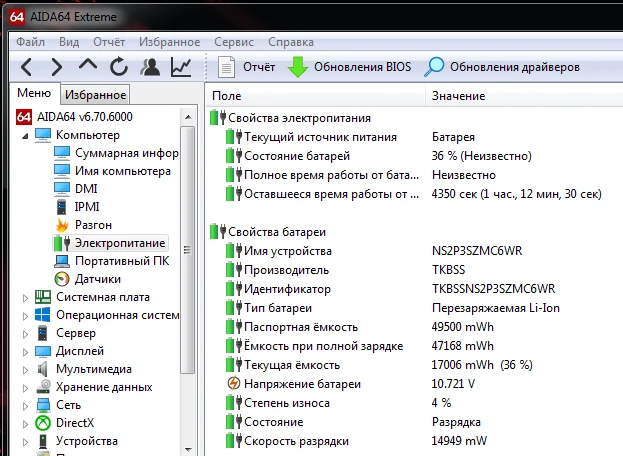The width and height of the screenshot is (623, 456).
Task: Open Обновления BIOS
Action: [x=349, y=67]
